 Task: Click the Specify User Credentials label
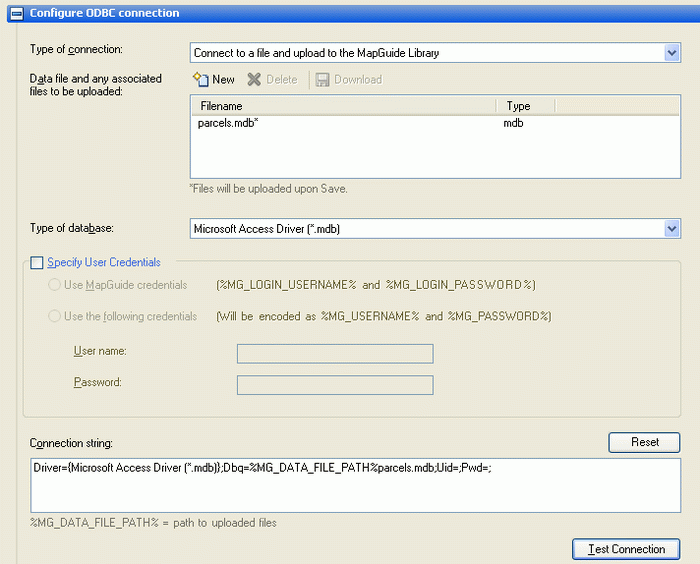pos(104,262)
